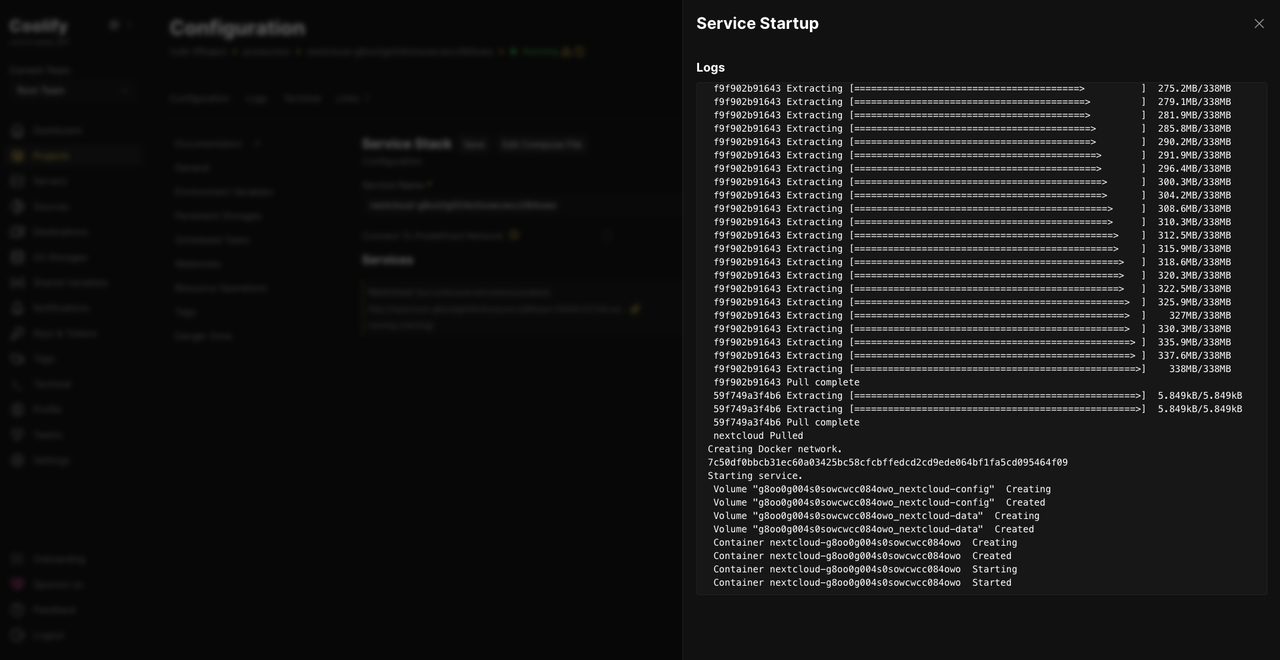Select the log line showing 296.4MB/338MB
This screenshot has width=1280, height=660.
coord(972,168)
